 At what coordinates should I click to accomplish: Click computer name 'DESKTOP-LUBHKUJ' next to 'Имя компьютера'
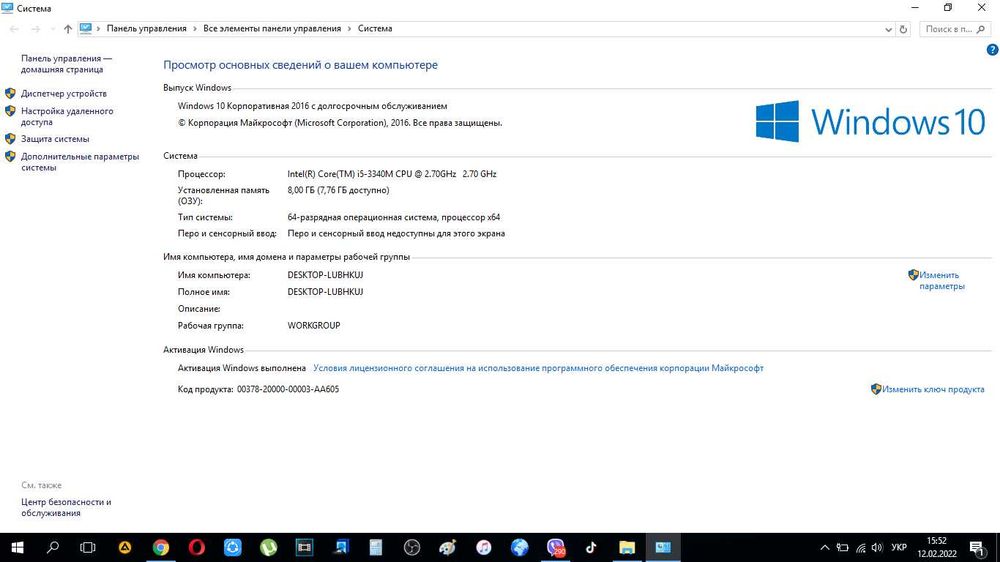pos(325,275)
